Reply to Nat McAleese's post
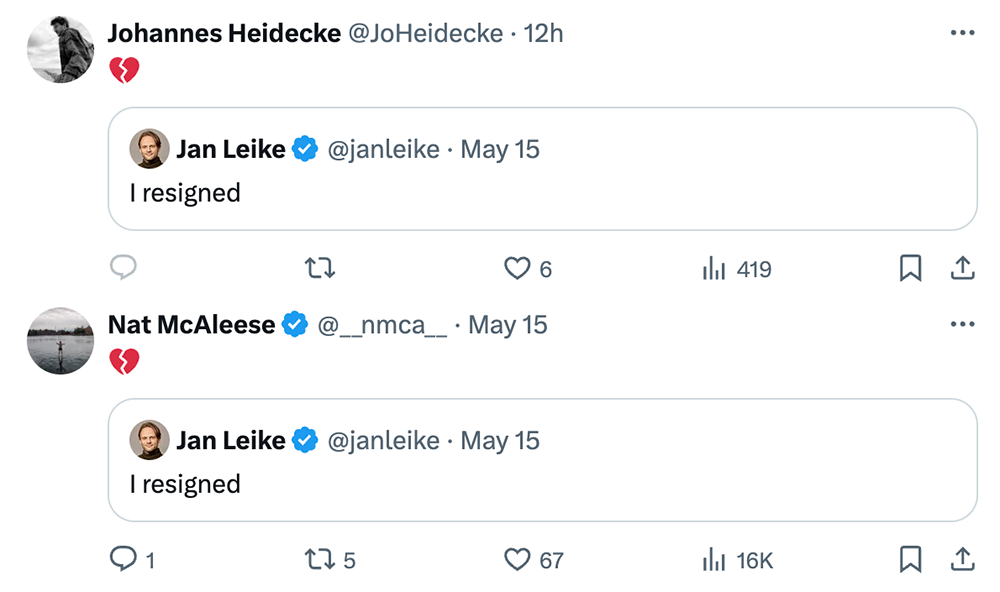This screenshot has width=1000, height=592. pos(122,559)
